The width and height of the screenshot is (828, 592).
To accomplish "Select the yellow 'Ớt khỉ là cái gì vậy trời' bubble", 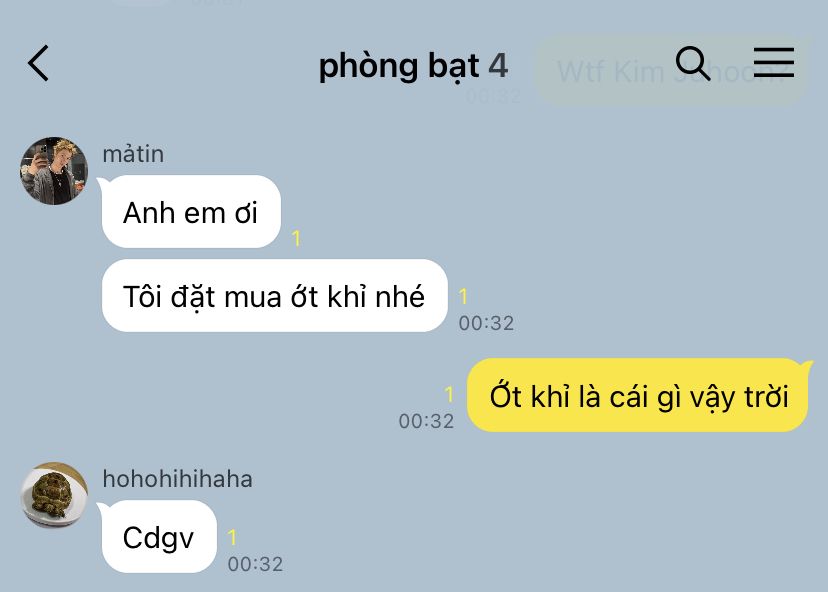I will click(638, 395).
